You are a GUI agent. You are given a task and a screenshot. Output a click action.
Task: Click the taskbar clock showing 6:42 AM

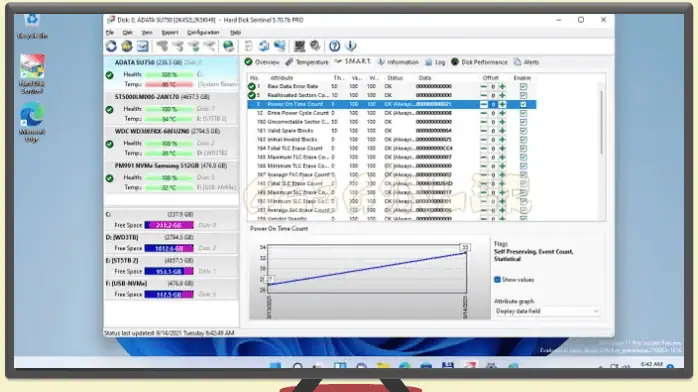pyautogui.click(x=651, y=365)
